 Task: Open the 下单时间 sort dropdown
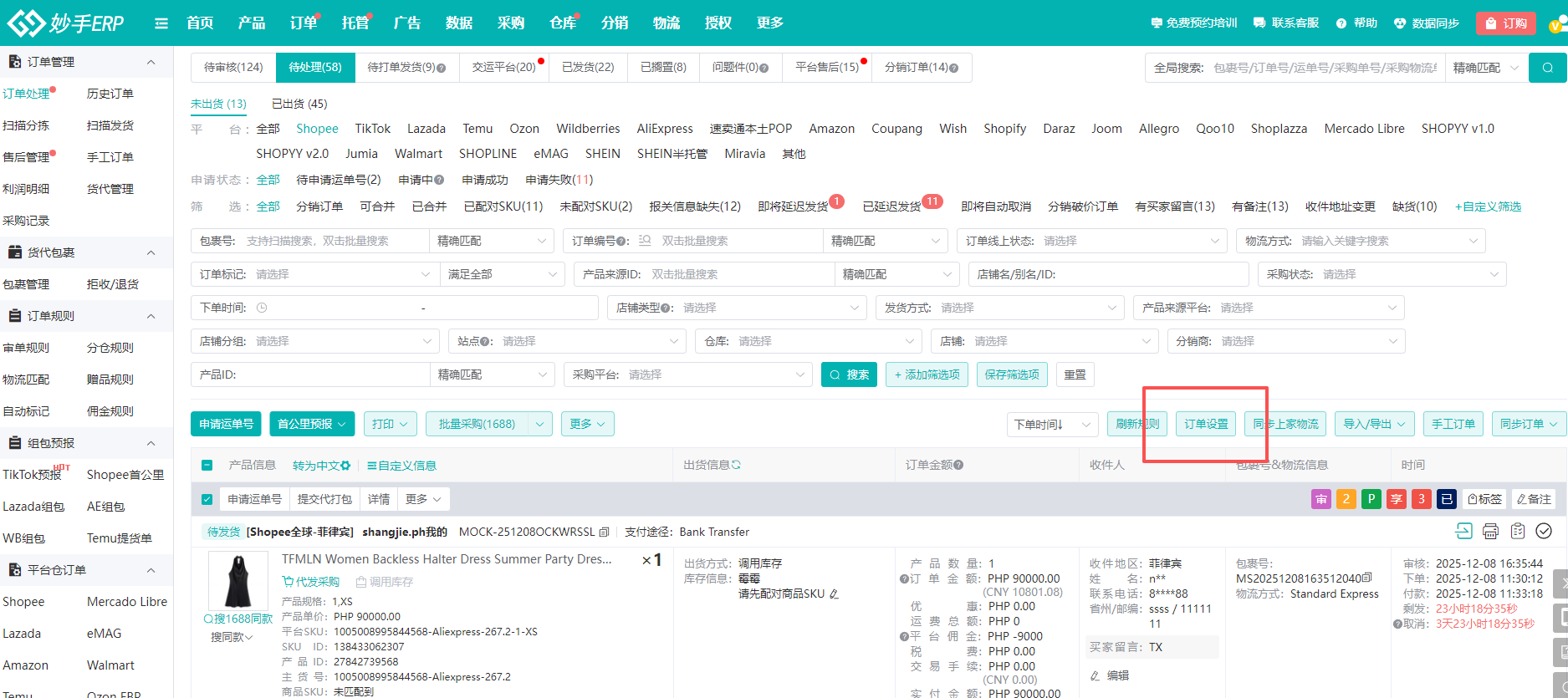1052,425
